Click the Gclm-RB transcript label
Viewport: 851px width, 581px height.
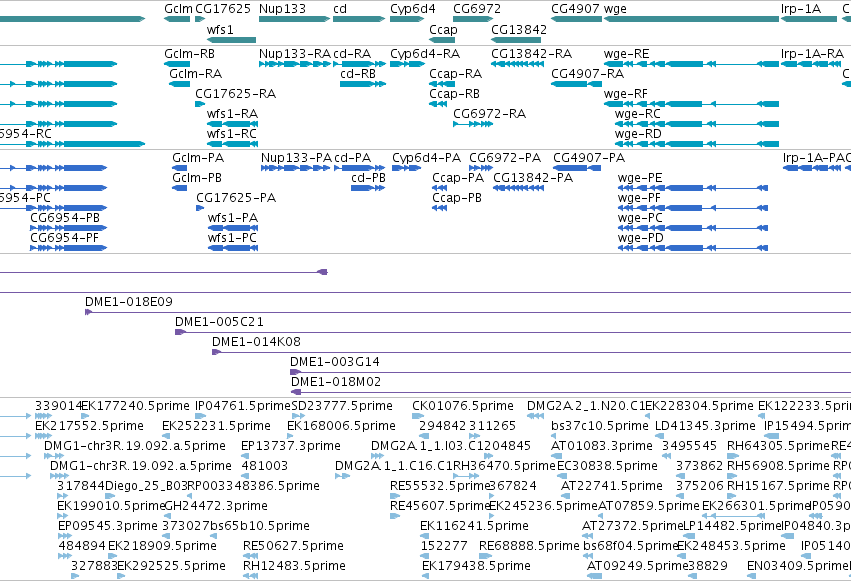tap(189, 54)
